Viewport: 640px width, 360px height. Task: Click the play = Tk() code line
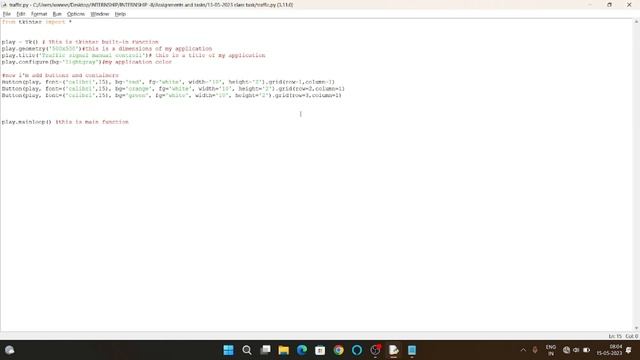coord(80,42)
